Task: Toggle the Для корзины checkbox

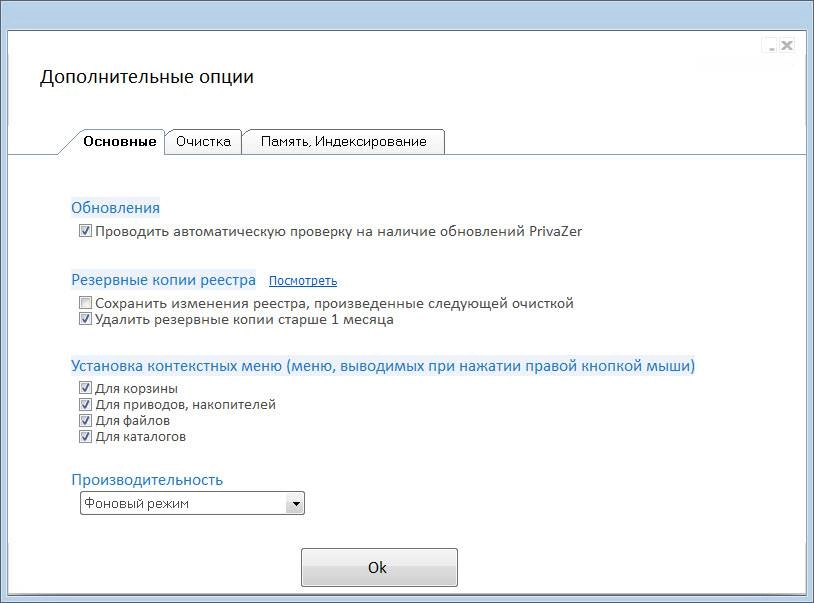Action: click(x=86, y=388)
